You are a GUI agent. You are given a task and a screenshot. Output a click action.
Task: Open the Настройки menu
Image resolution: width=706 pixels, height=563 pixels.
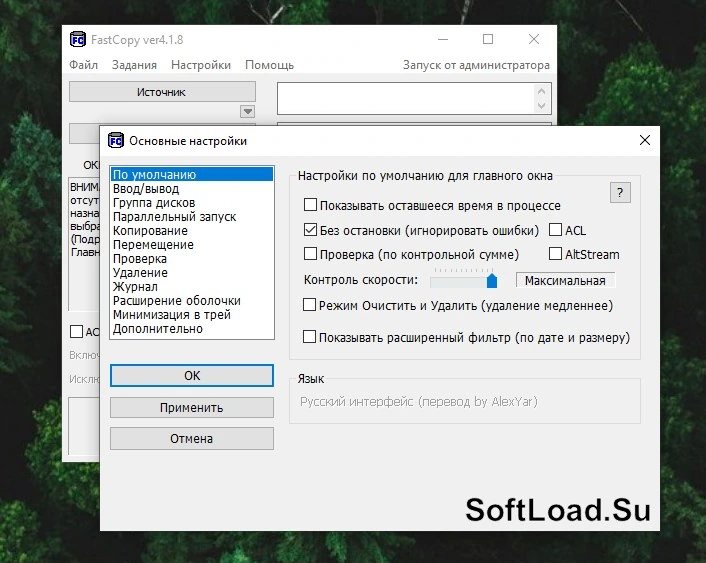pos(201,65)
